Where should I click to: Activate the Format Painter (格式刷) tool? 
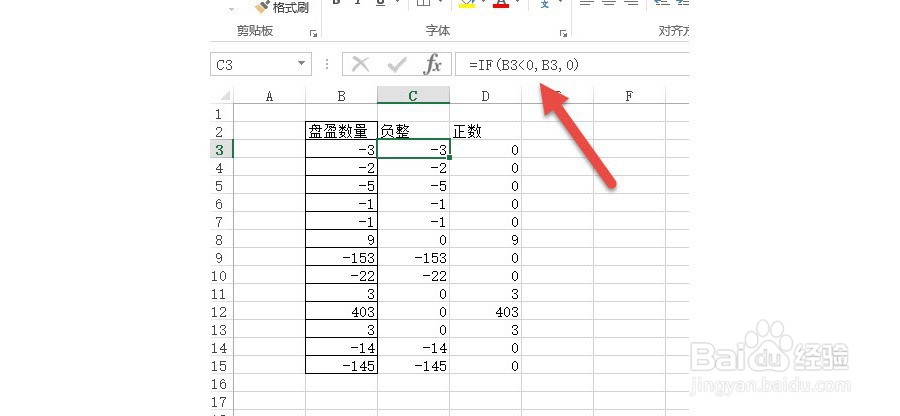[282, 7]
